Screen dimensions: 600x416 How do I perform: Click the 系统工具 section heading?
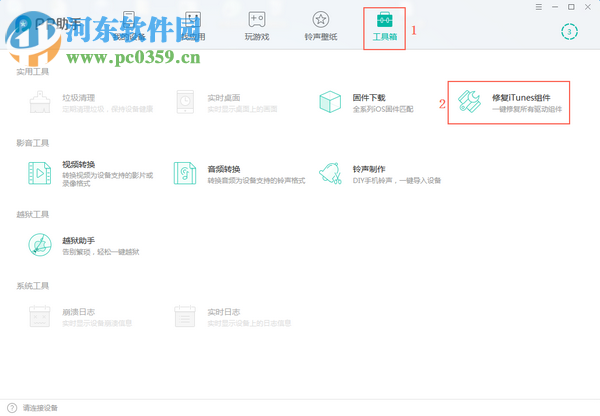tap(33, 286)
